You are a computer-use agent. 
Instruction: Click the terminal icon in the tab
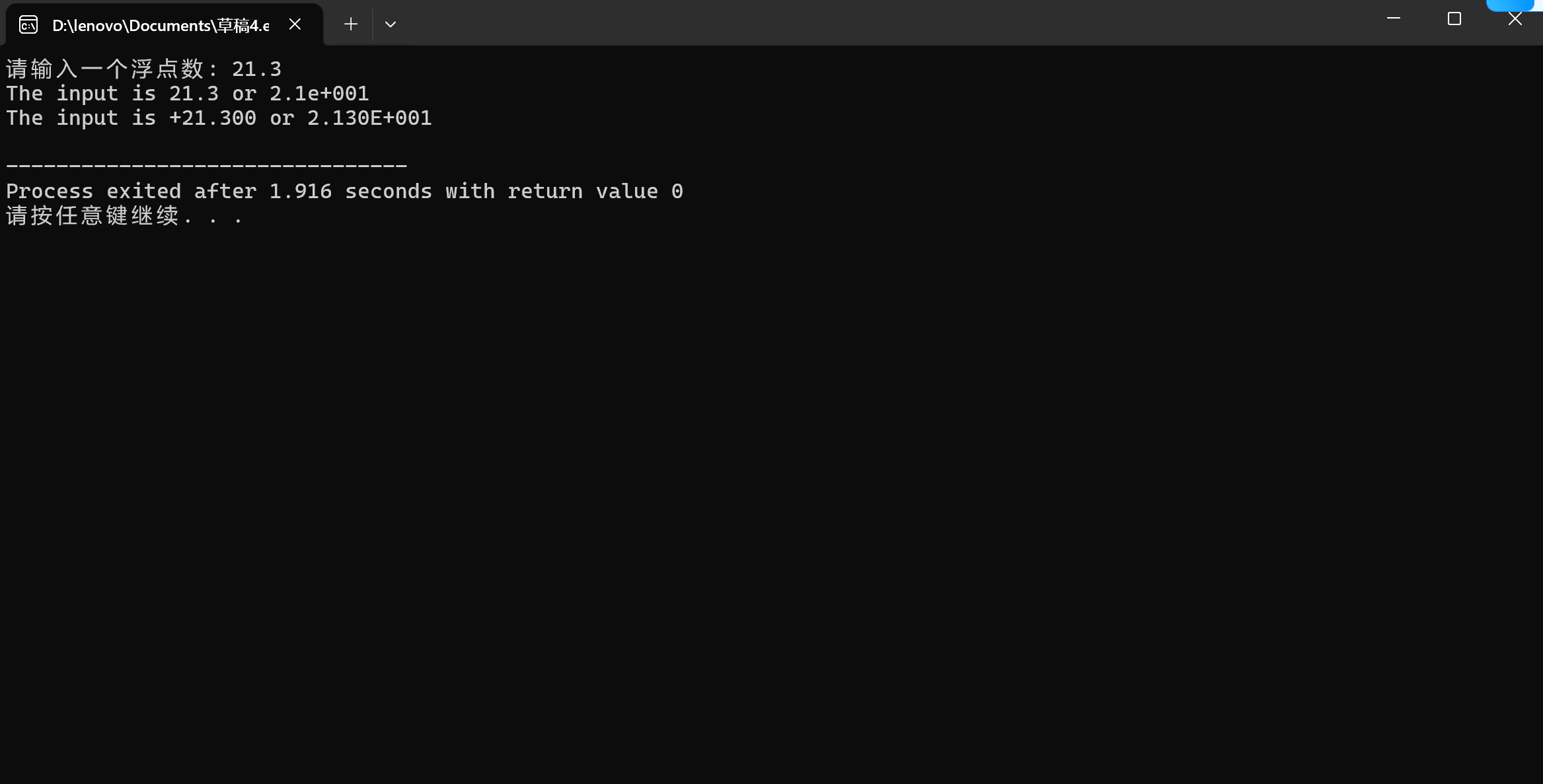[28, 25]
